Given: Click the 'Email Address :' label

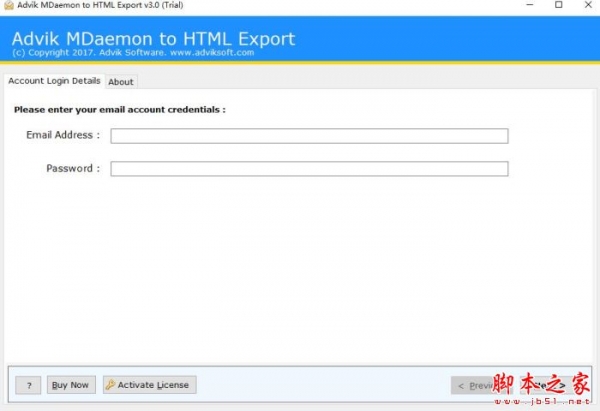Looking at the screenshot, I should tap(63, 135).
